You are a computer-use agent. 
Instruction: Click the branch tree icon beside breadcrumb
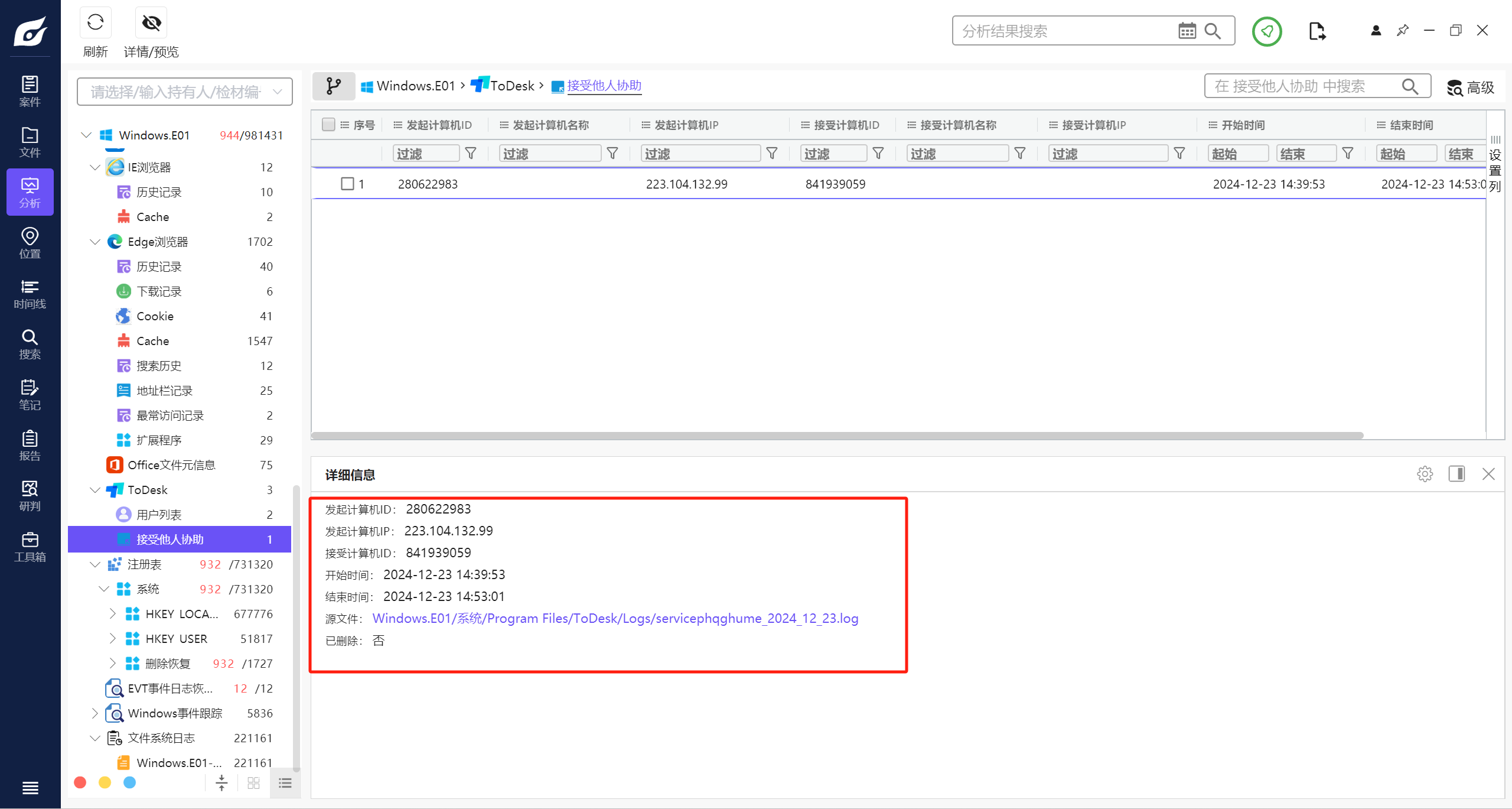coord(334,86)
